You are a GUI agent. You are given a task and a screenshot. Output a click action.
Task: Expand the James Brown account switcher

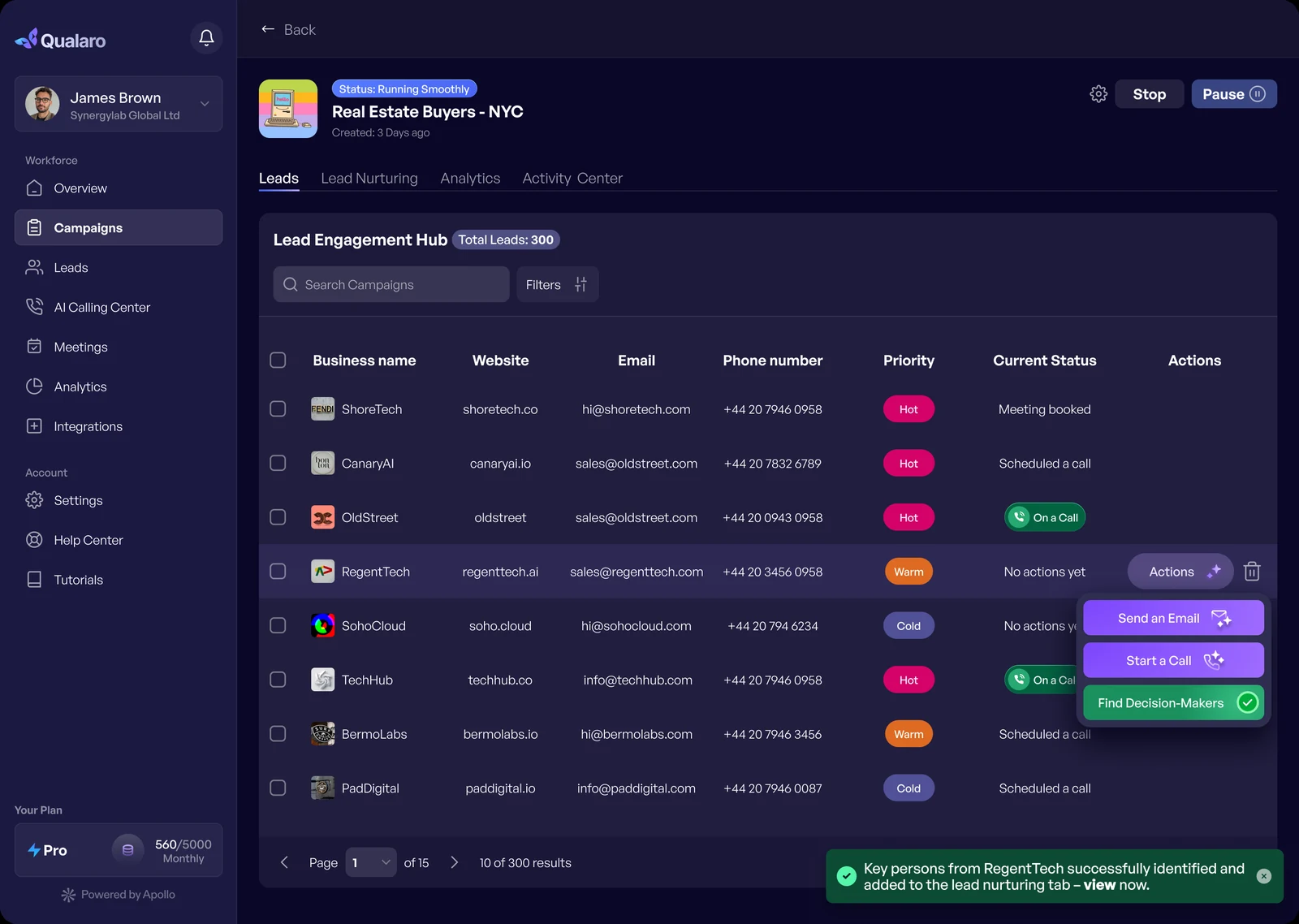205,104
